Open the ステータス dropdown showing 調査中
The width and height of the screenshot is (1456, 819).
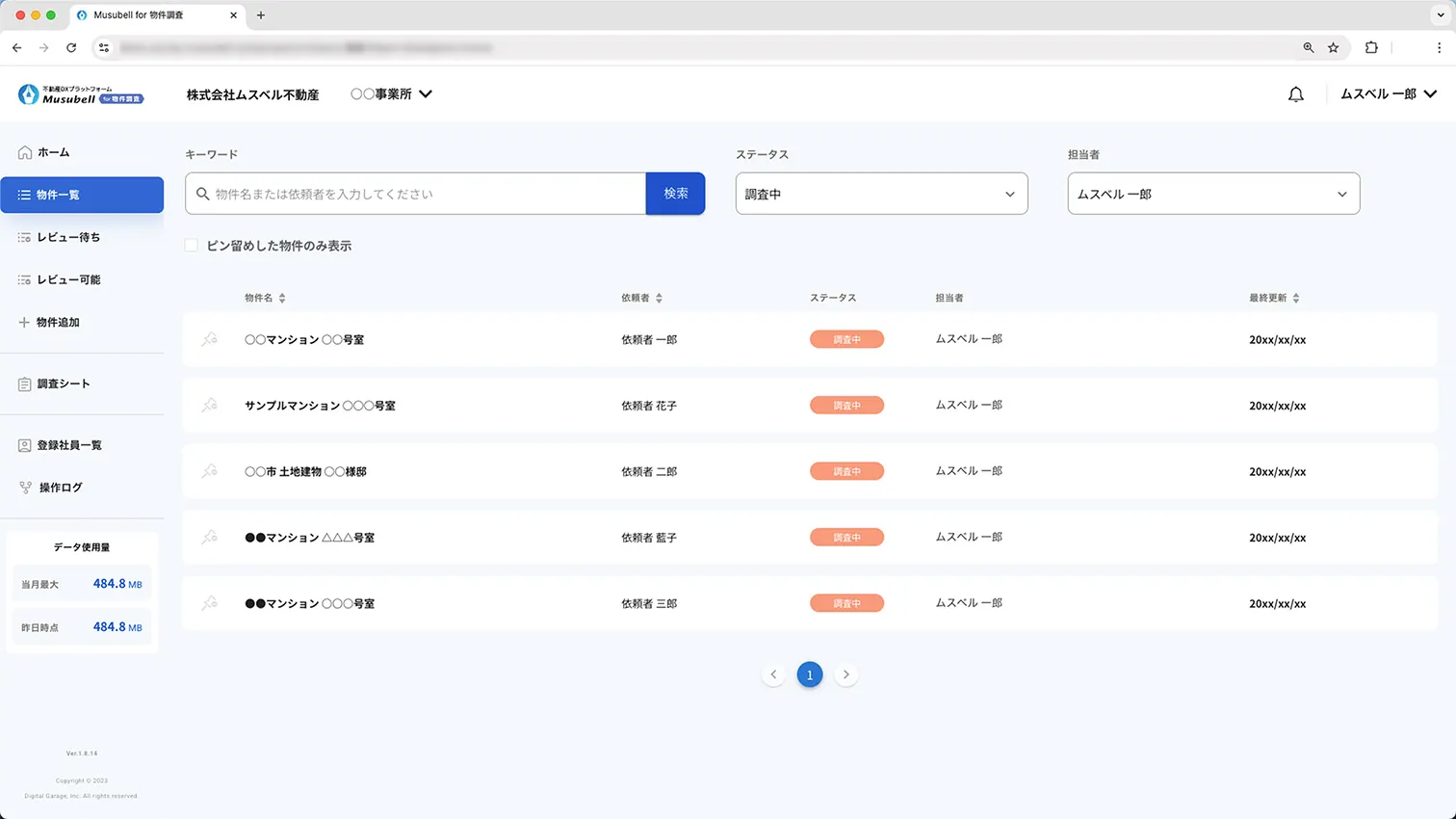pyautogui.click(x=880, y=194)
